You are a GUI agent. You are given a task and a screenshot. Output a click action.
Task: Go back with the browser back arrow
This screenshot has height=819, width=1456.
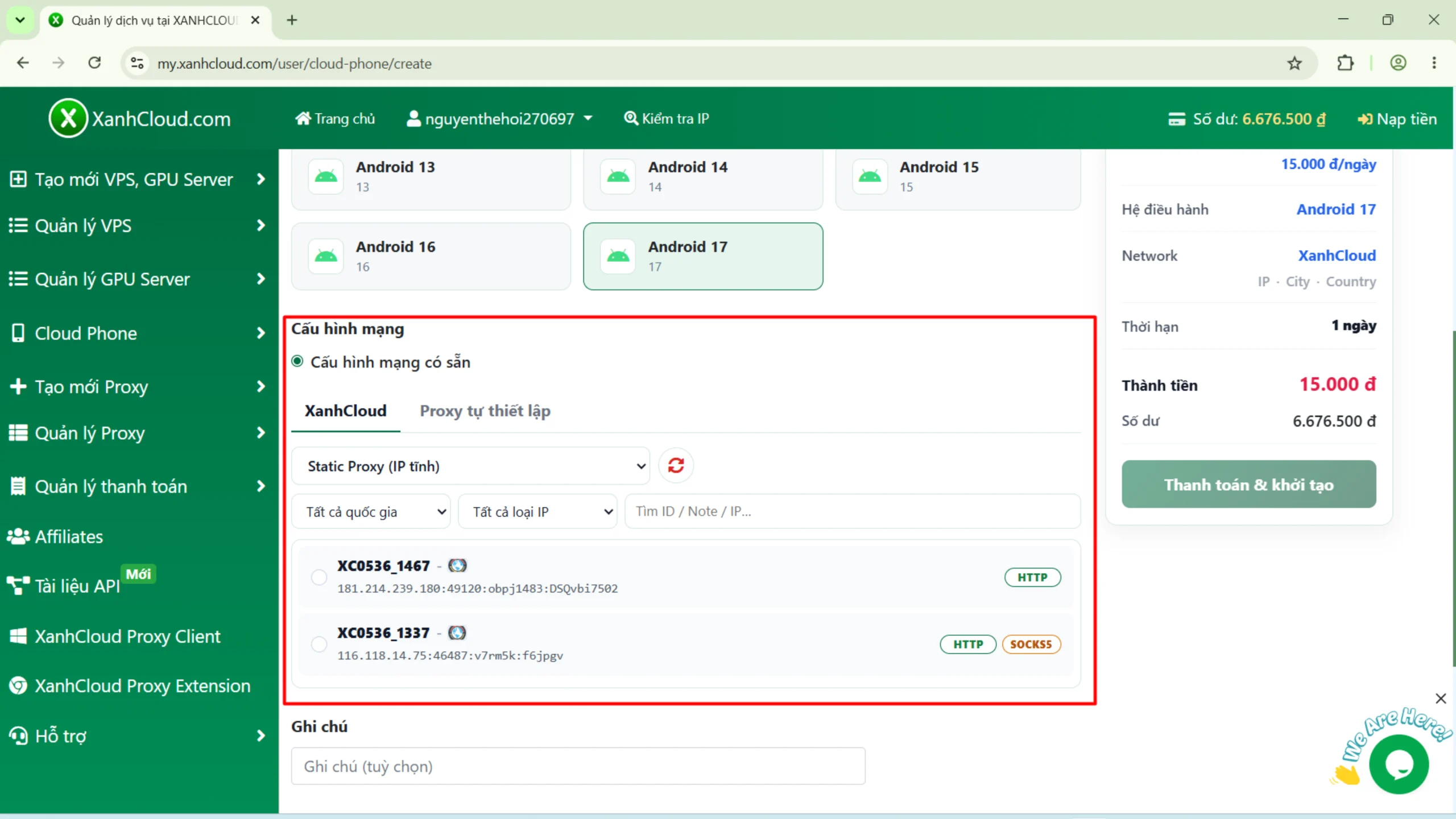23,63
